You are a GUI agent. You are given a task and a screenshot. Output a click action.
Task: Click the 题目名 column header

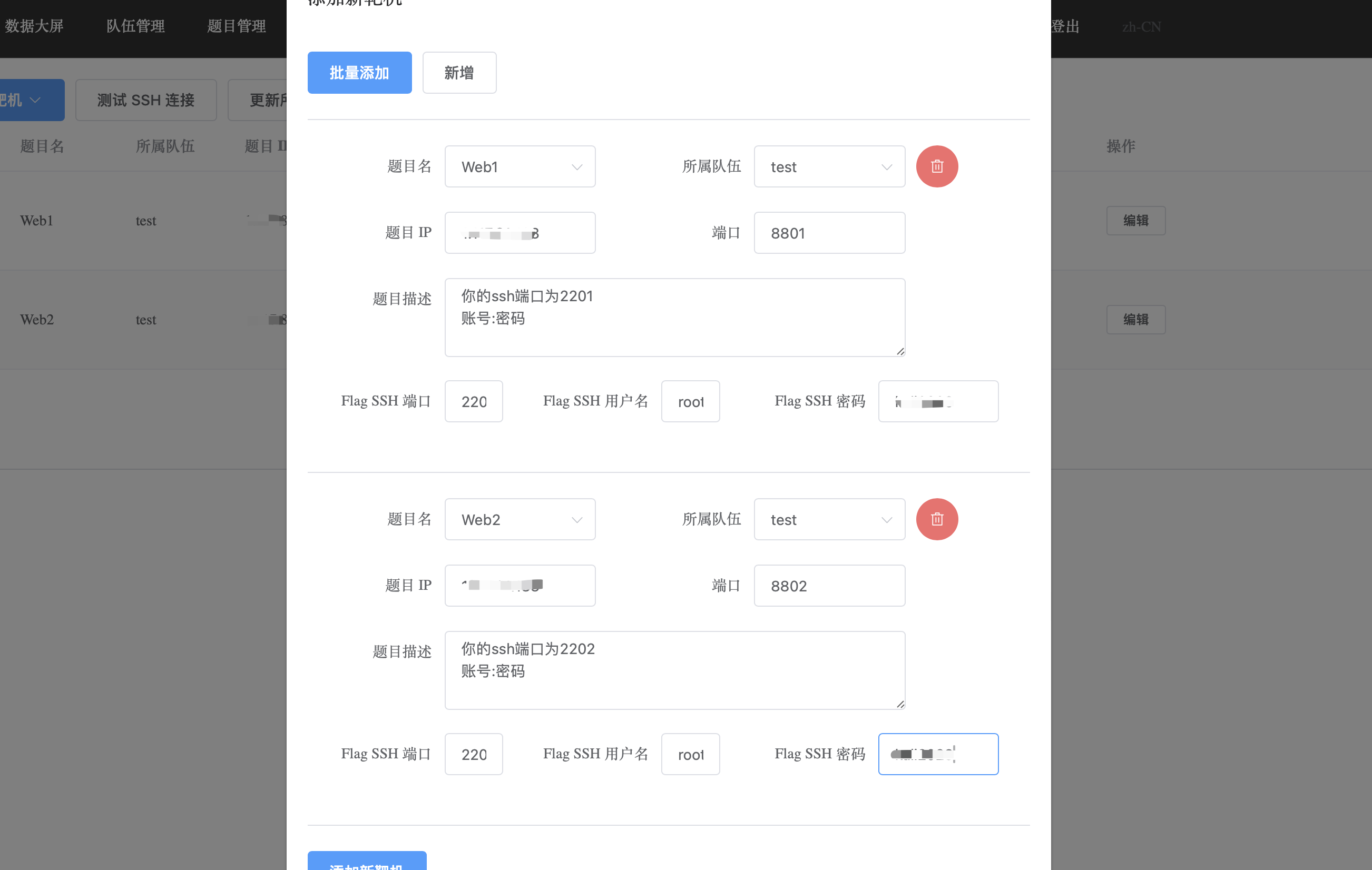(x=42, y=146)
